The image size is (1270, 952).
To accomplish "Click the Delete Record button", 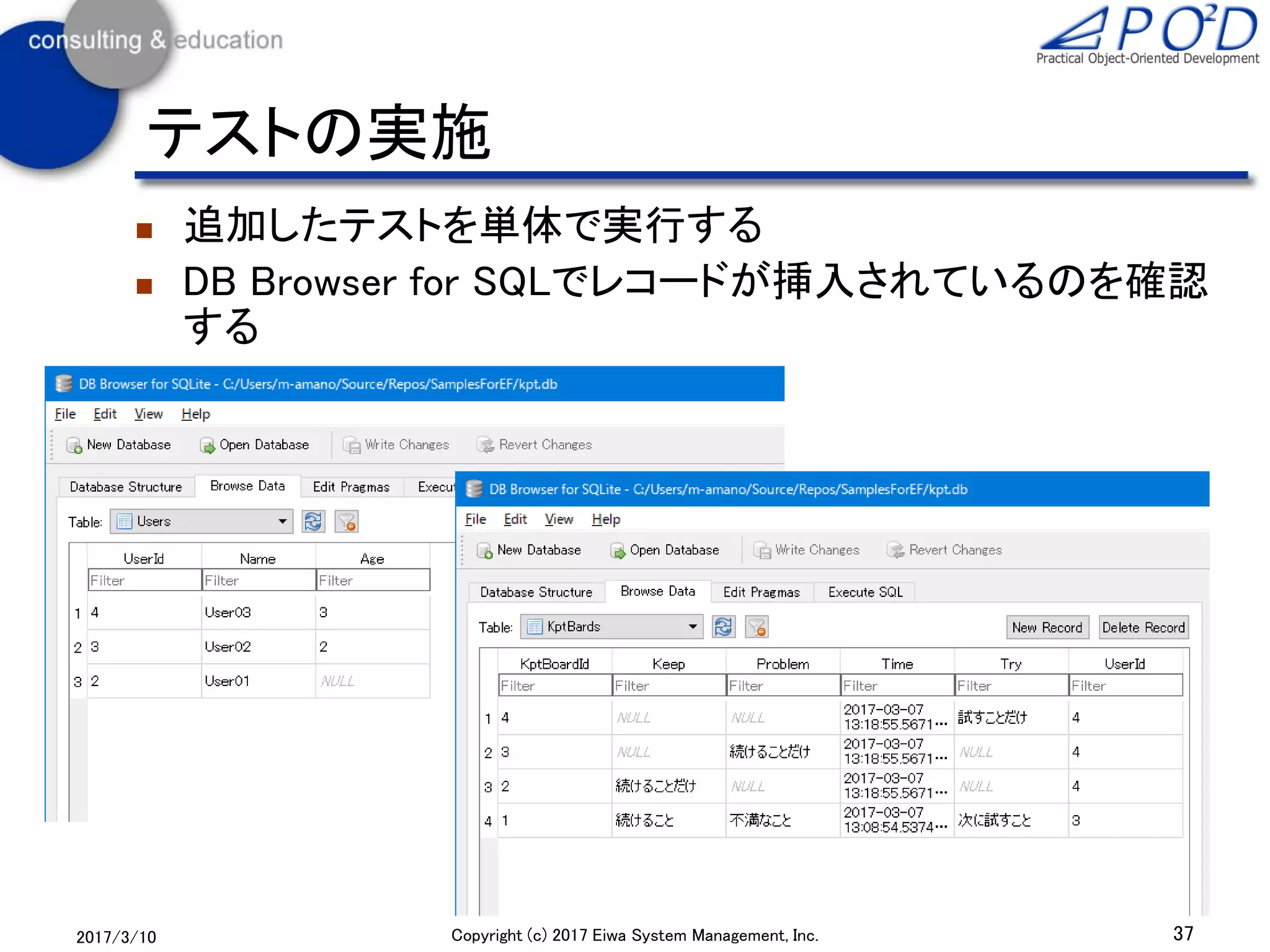I will tap(1143, 627).
